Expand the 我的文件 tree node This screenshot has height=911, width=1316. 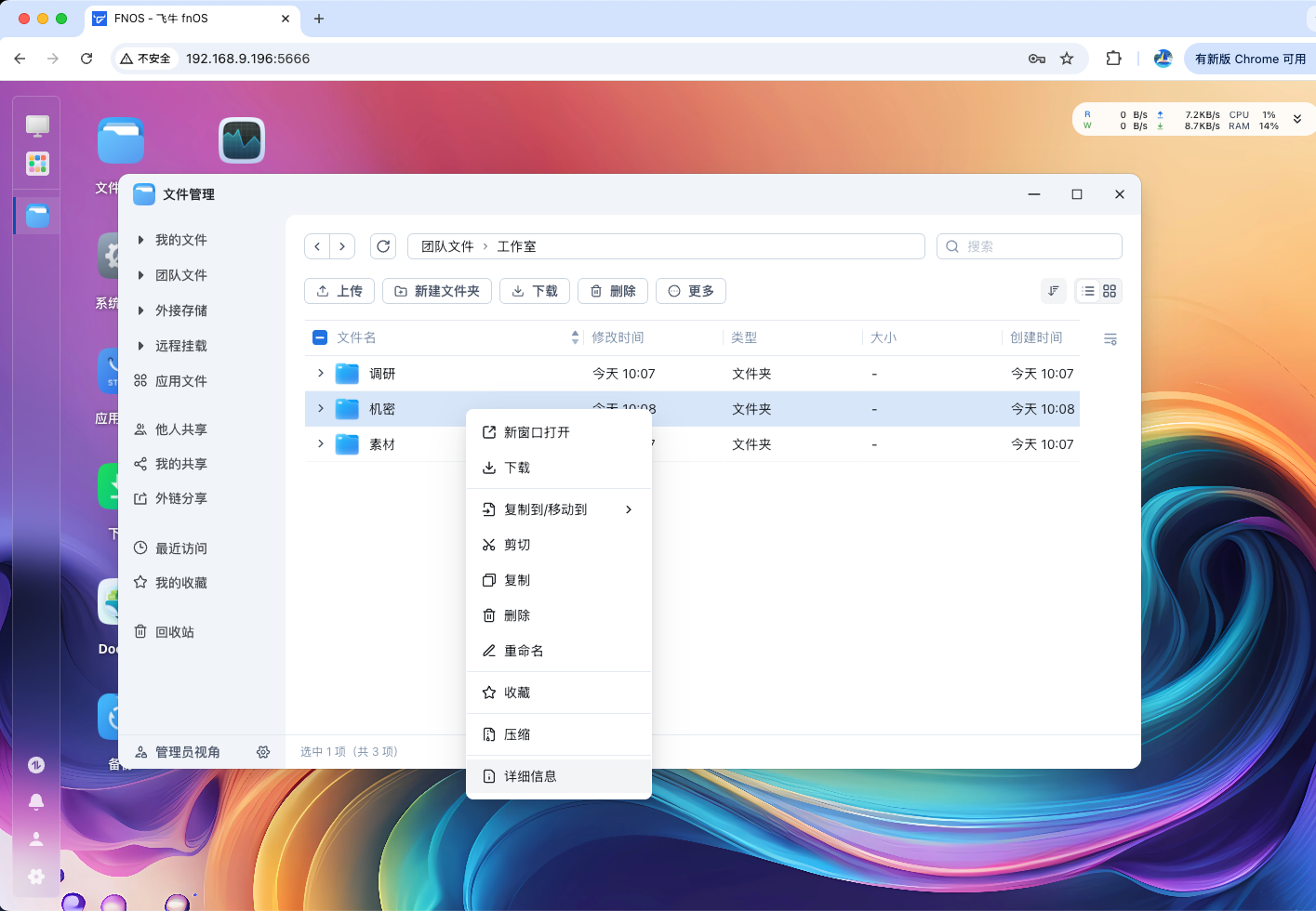pyautogui.click(x=140, y=240)
